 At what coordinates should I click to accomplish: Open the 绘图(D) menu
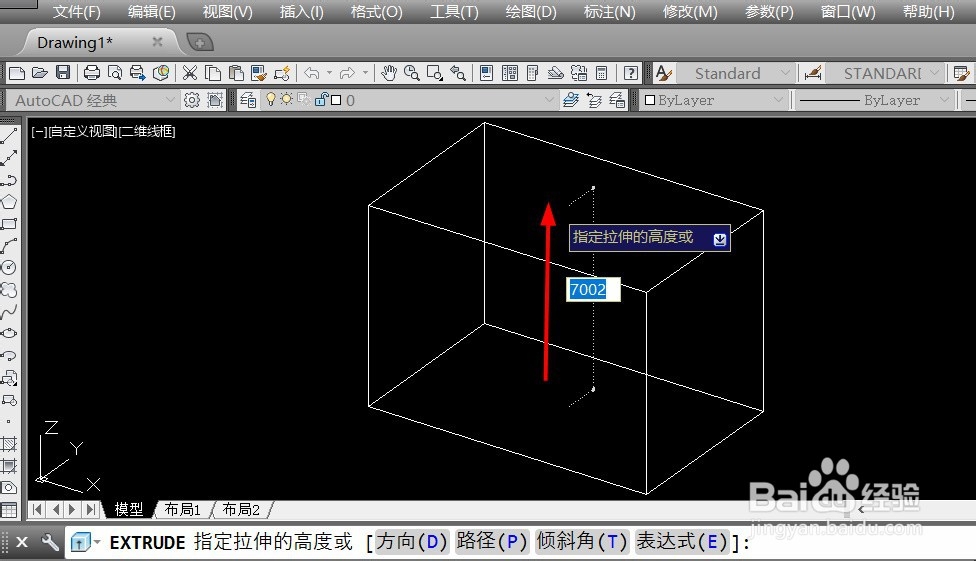click(531, 12)
